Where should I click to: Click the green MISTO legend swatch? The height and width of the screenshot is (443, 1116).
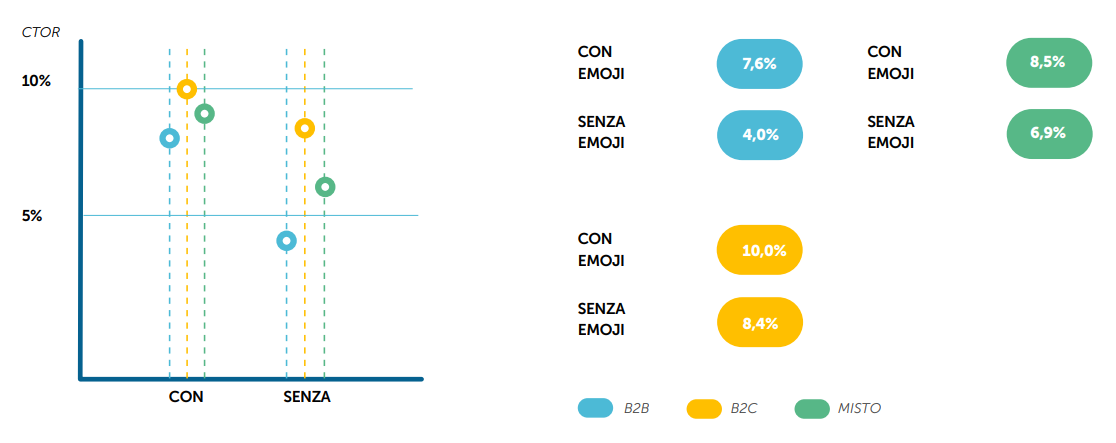click(x=811, y=408)
